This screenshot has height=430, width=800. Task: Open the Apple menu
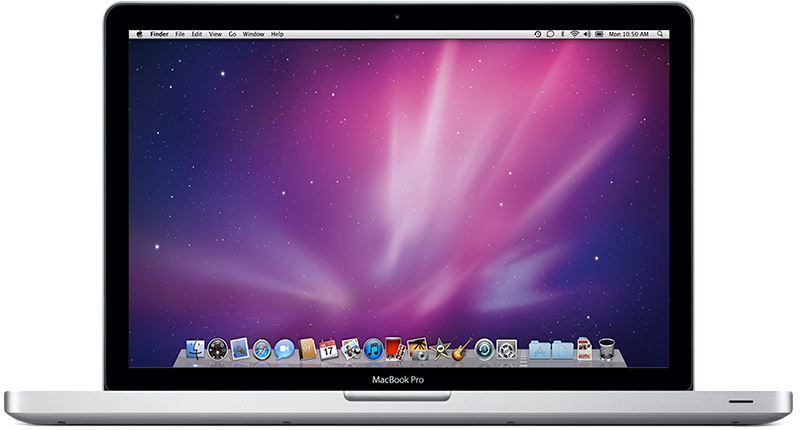(x=139, y=34)
